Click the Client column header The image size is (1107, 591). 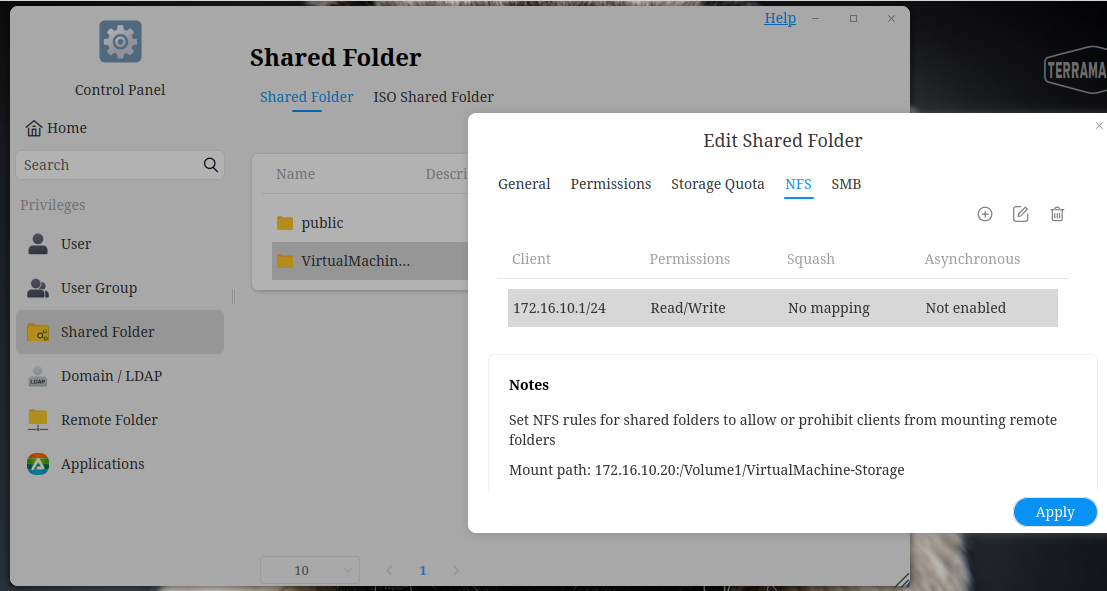coord(531,259)
